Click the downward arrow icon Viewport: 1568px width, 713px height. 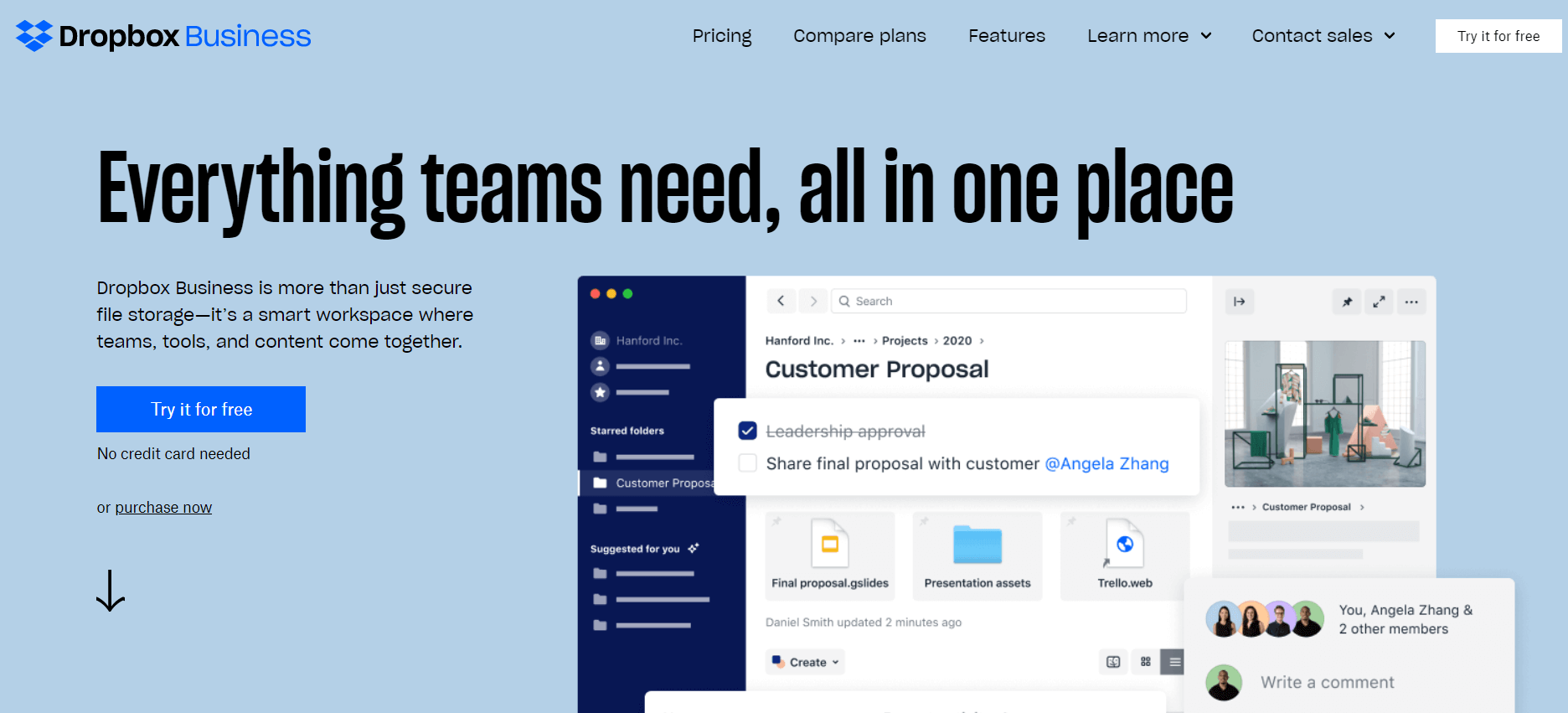pos(111,591)
